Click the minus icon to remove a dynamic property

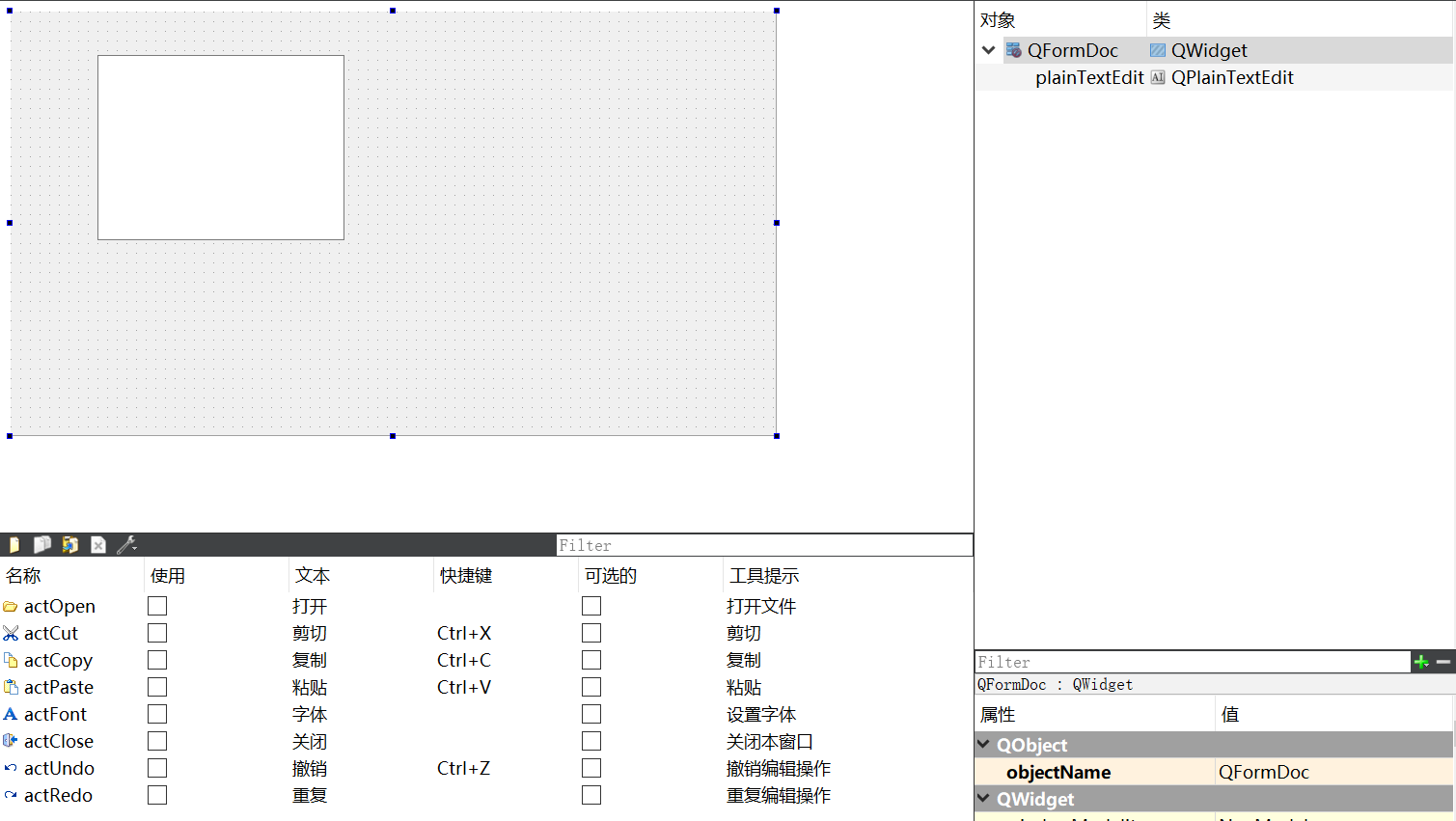(x=1443, y=662)
